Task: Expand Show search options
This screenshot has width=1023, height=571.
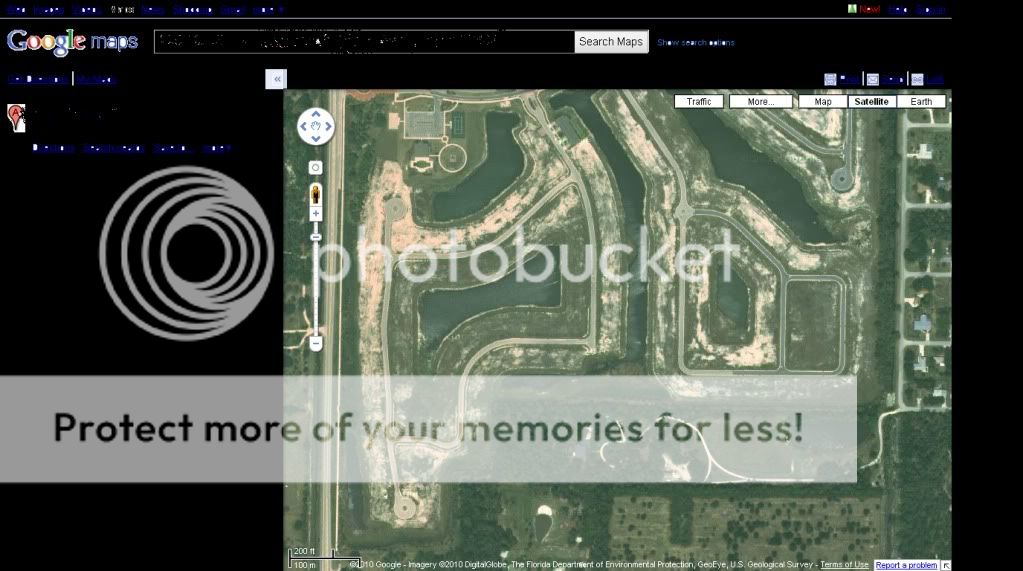Action: click(695, 43)
